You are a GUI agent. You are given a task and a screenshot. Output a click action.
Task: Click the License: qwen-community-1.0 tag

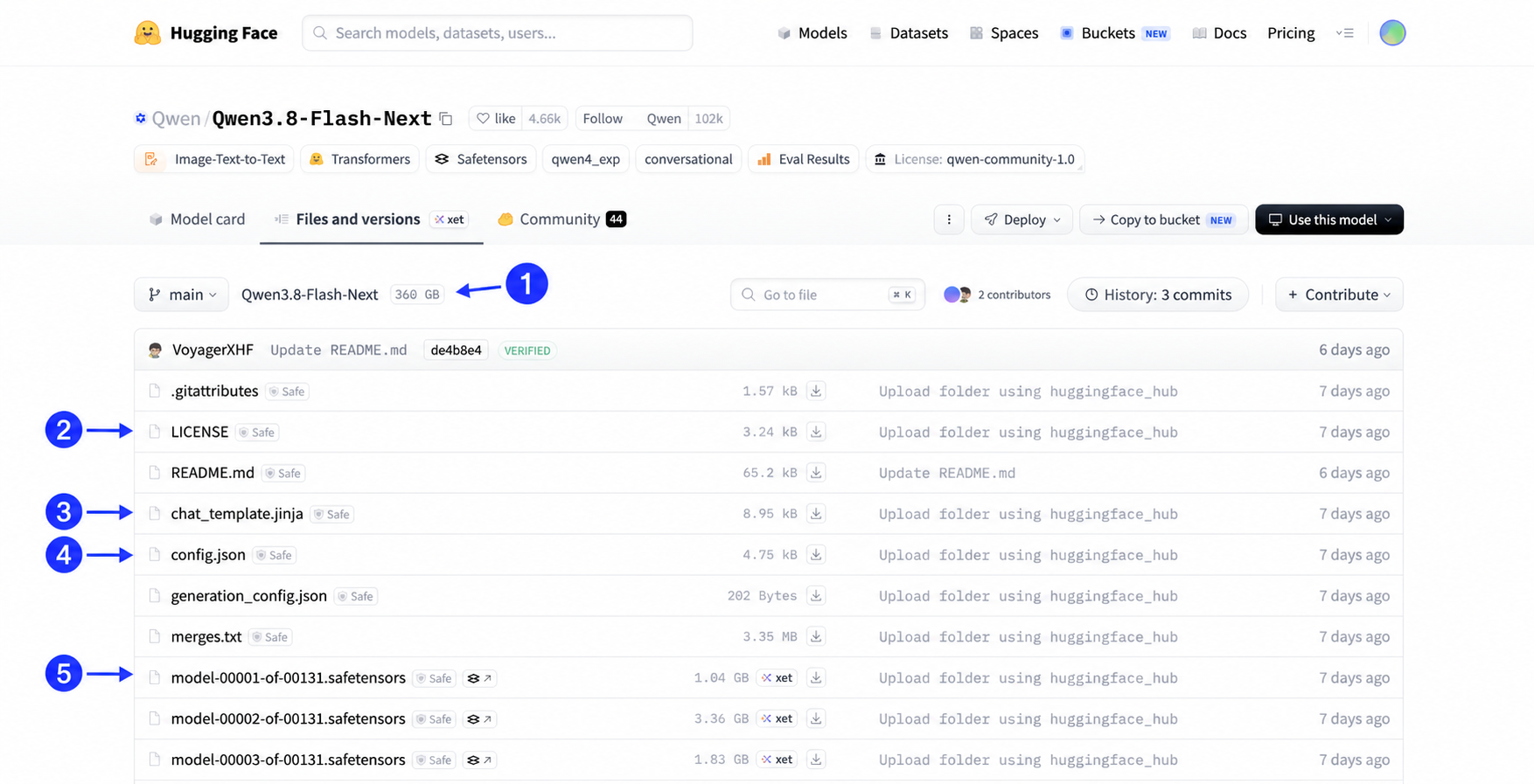click(x=975, y=159)
